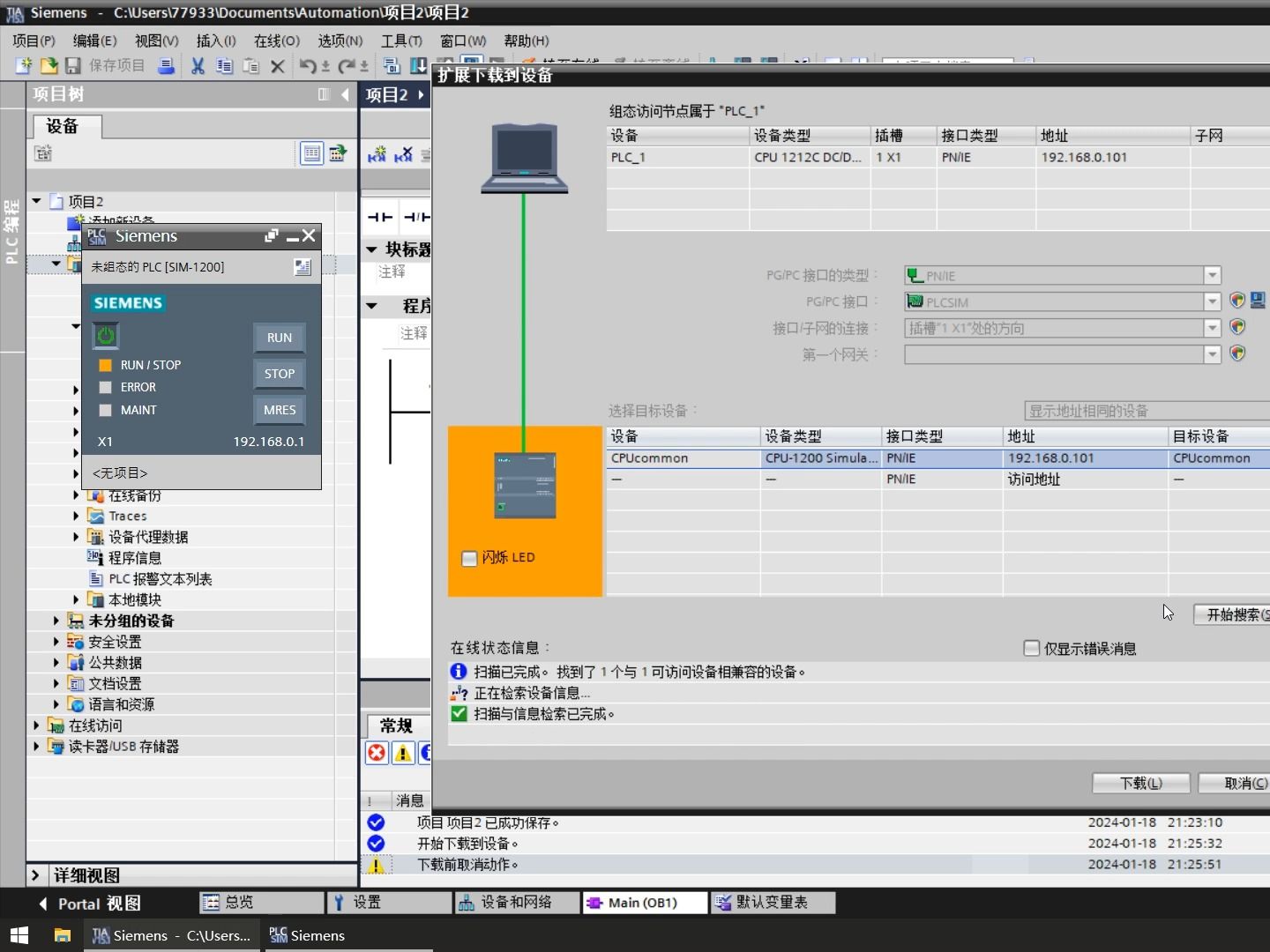Click the Cut scissors icon

[x=198, y=65]
